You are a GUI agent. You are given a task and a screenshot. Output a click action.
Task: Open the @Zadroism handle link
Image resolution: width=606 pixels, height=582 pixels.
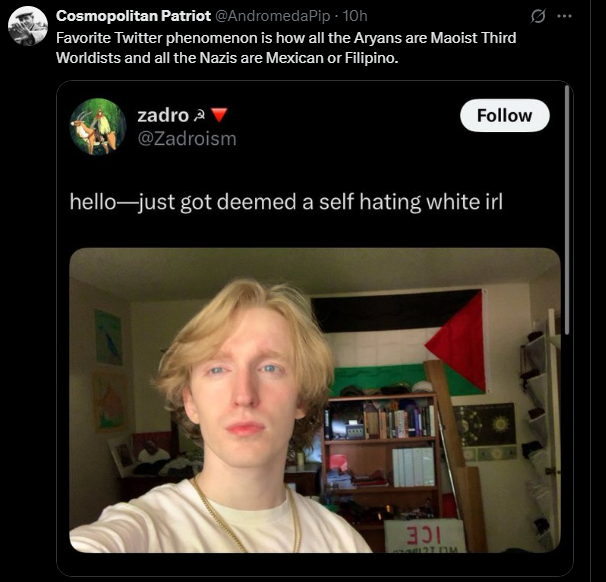(187, 138)
